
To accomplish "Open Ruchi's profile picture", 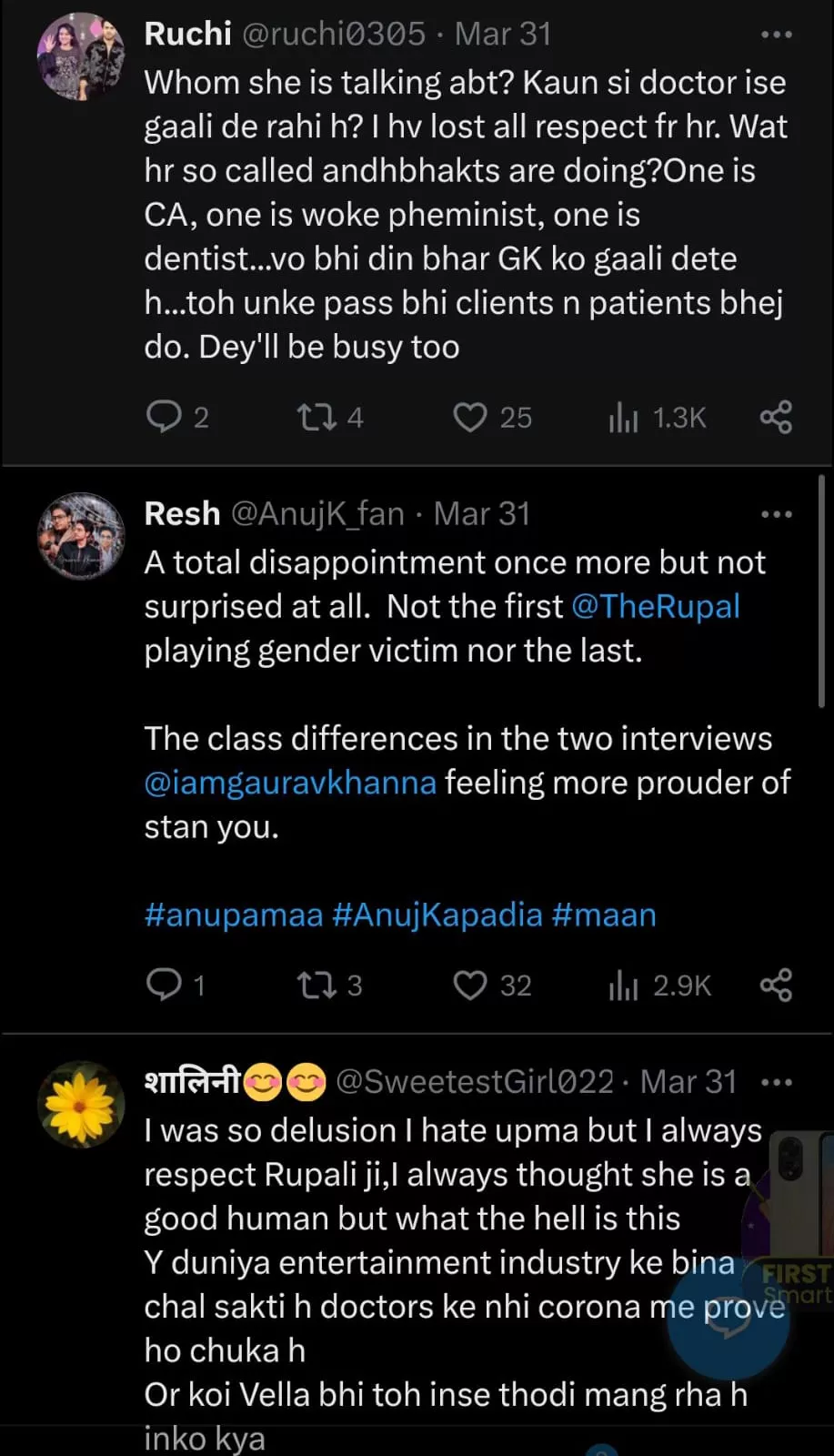I will [81, 56].
